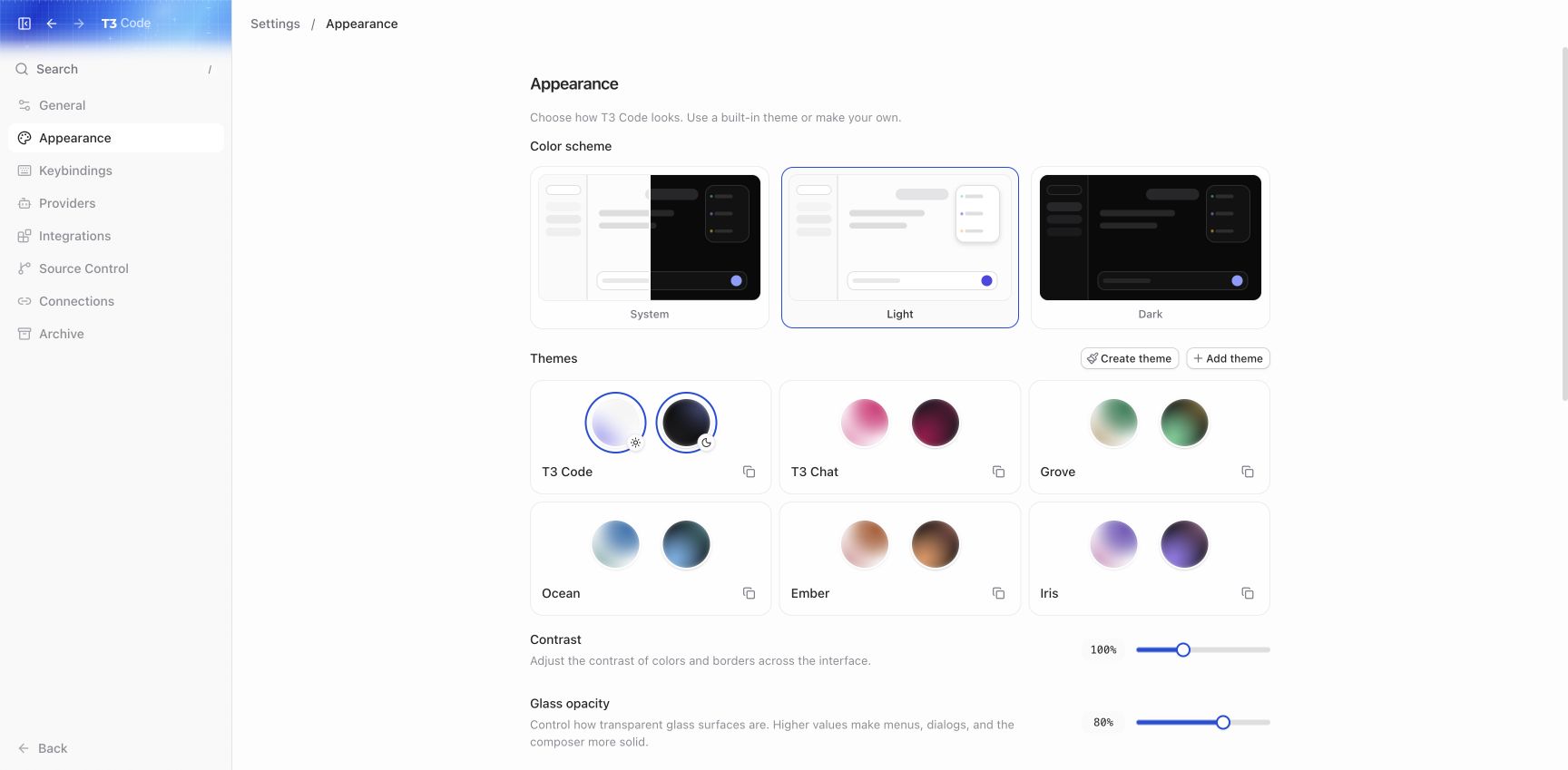Click the page vertical scrollbar
Image resolution: width=1568 pixels, height=770 pixels.
(1564, 222)
